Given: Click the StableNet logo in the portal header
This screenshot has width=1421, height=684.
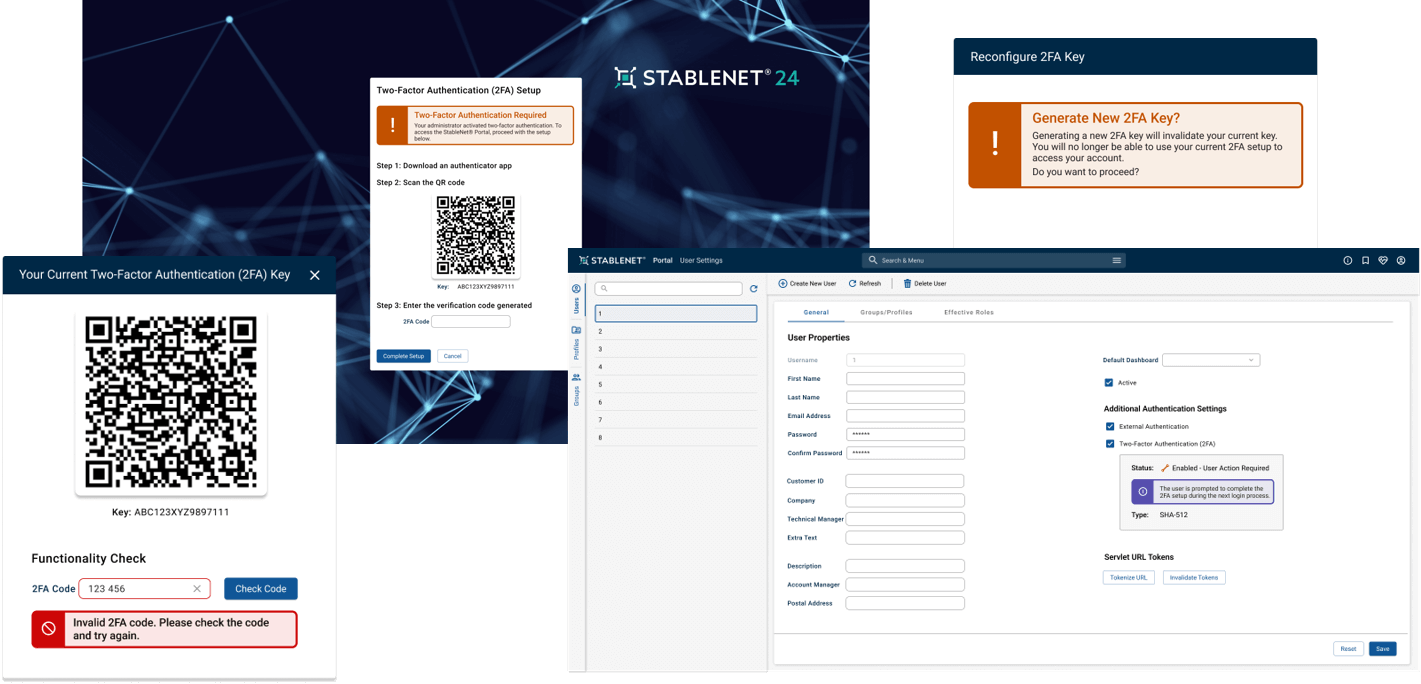Looking at the screenshot, I should (x=612, y=260).
